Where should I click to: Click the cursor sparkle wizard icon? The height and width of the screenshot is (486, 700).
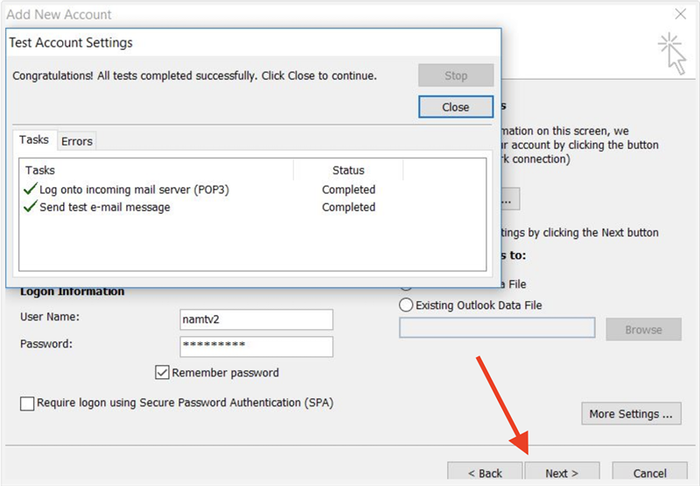tap(672, 54)
